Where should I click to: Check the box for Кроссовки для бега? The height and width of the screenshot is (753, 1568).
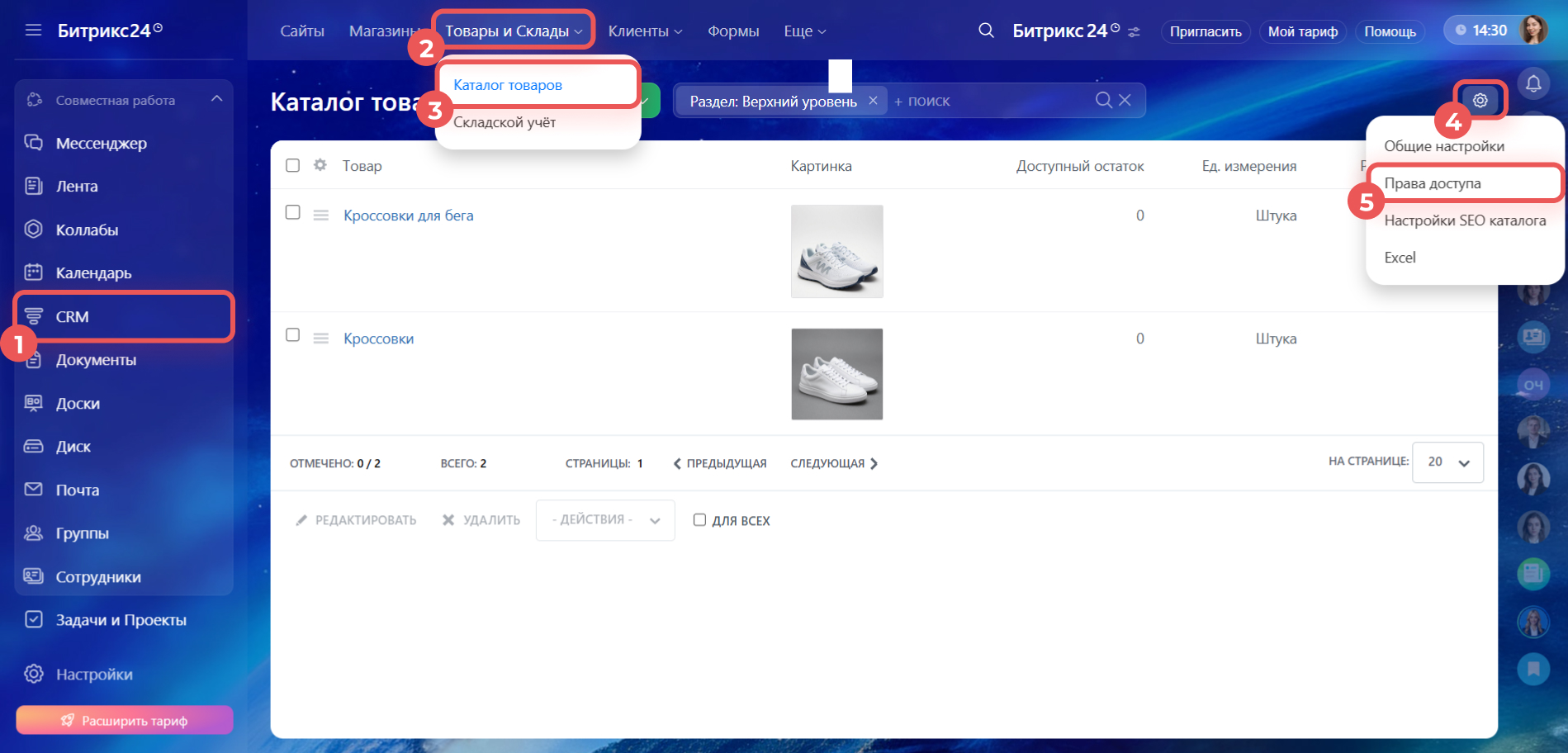click(292, 212)
